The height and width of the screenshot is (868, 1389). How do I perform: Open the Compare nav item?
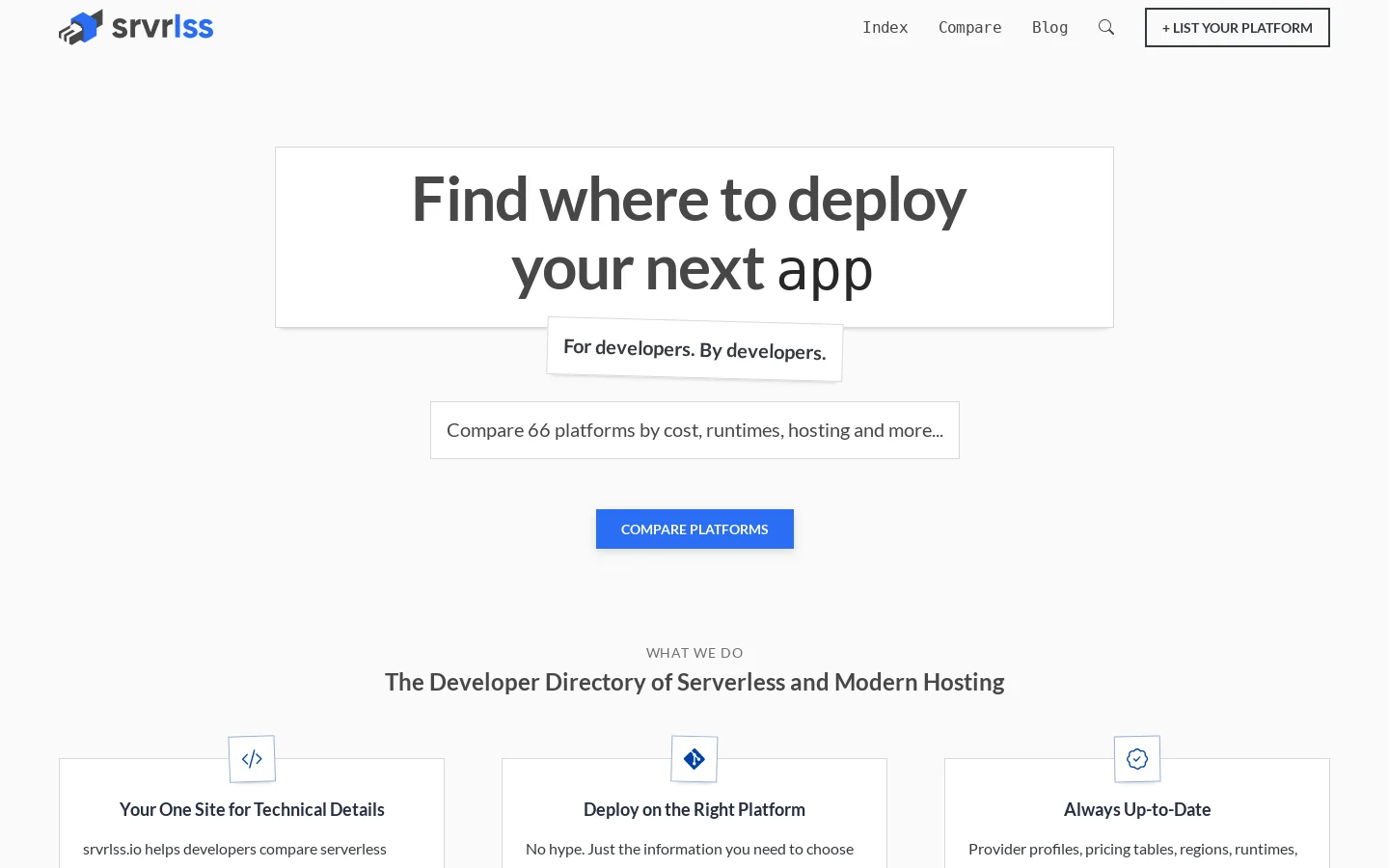pos(970,27)
